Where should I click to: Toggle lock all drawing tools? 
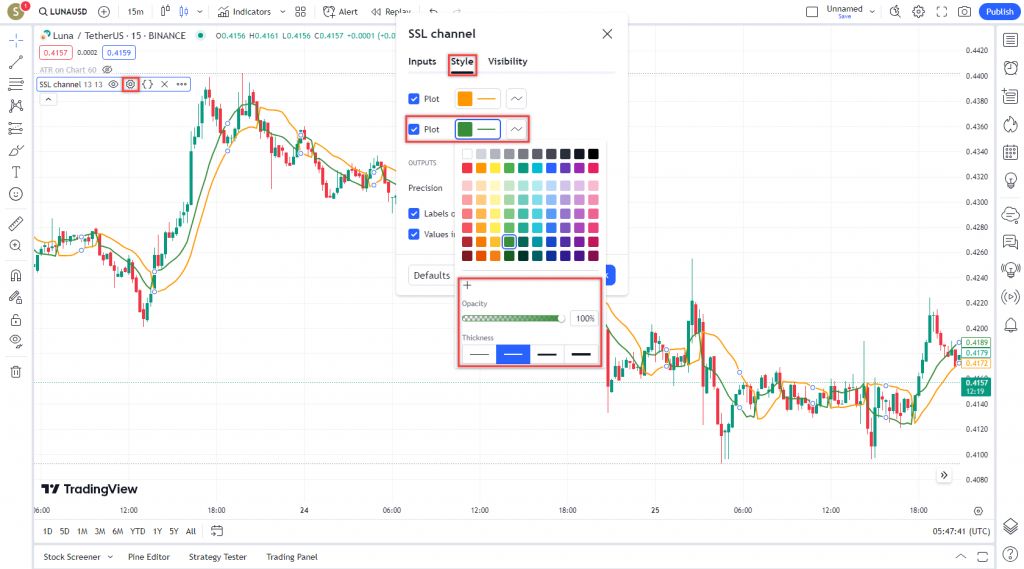tap(16, 319)
